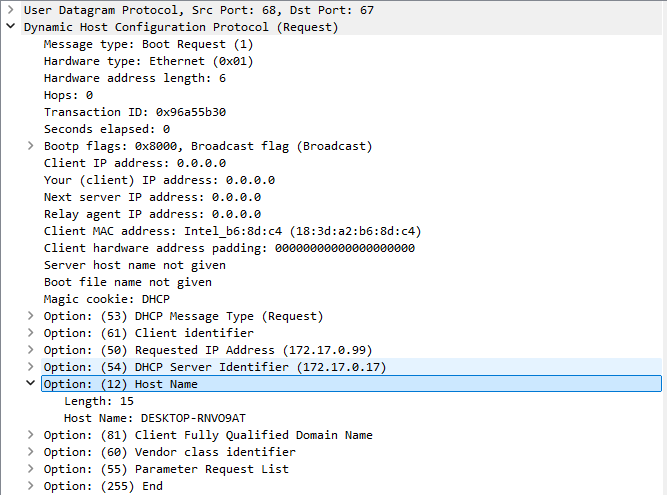This screenshot has width=667, height=495.
Task: Expand Option 81 Client Fully Qualified Domain Name
Action: [31, 435]
